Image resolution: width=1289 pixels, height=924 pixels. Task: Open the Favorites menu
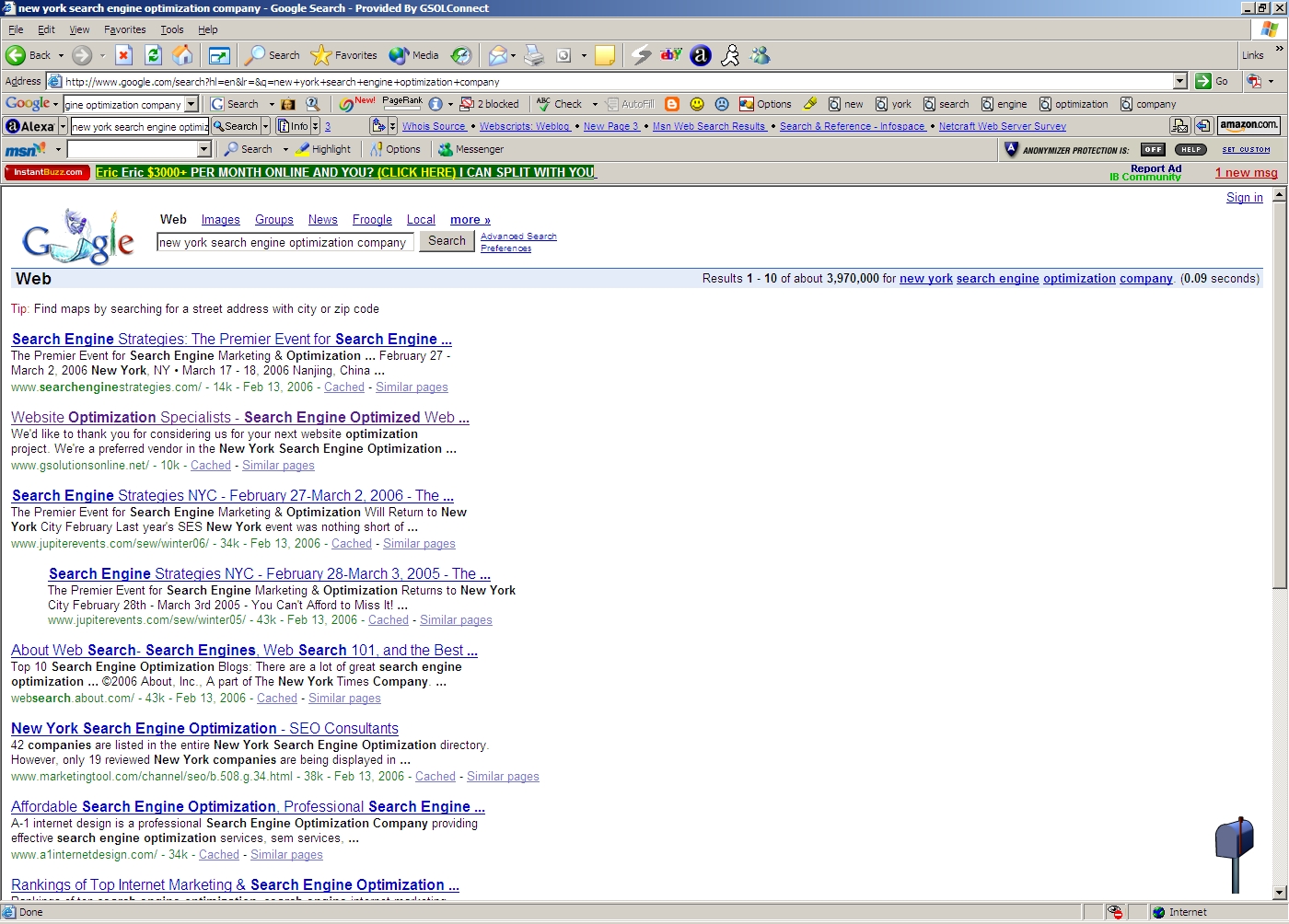(x=125, y=29)
